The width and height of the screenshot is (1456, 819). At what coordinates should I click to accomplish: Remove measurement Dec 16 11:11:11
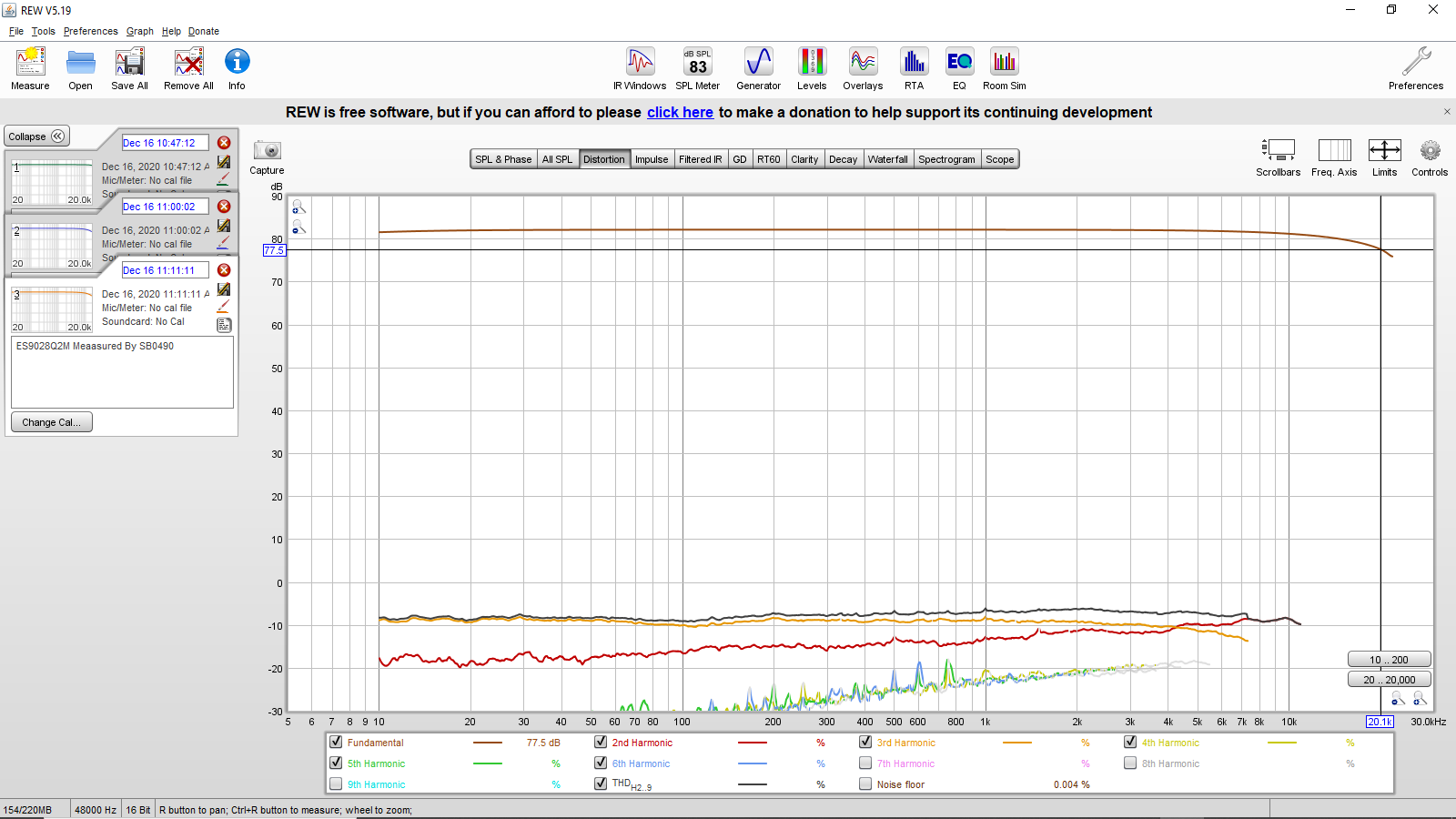(224, 270)
